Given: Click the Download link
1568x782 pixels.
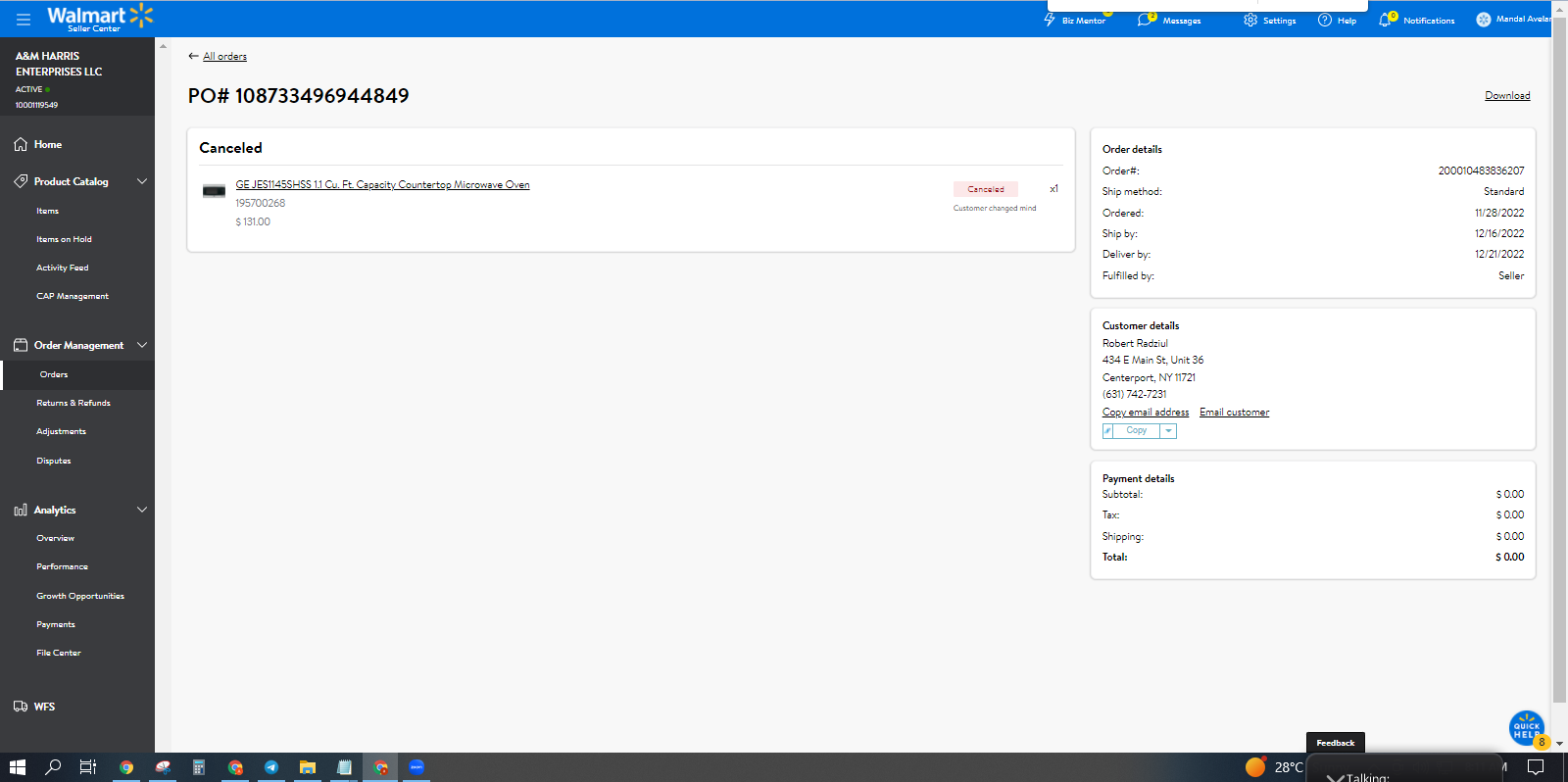Looking at the screenshot, I should coord(1507,95).
